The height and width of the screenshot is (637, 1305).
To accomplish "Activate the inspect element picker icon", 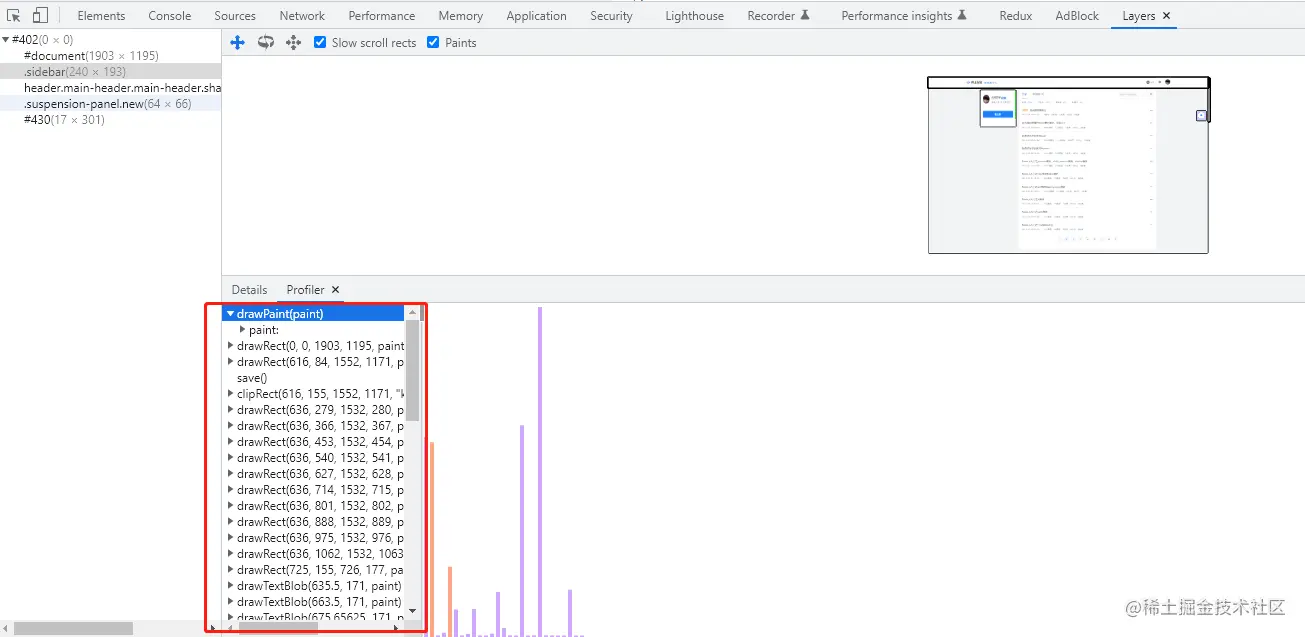I will tap(14, 15).
